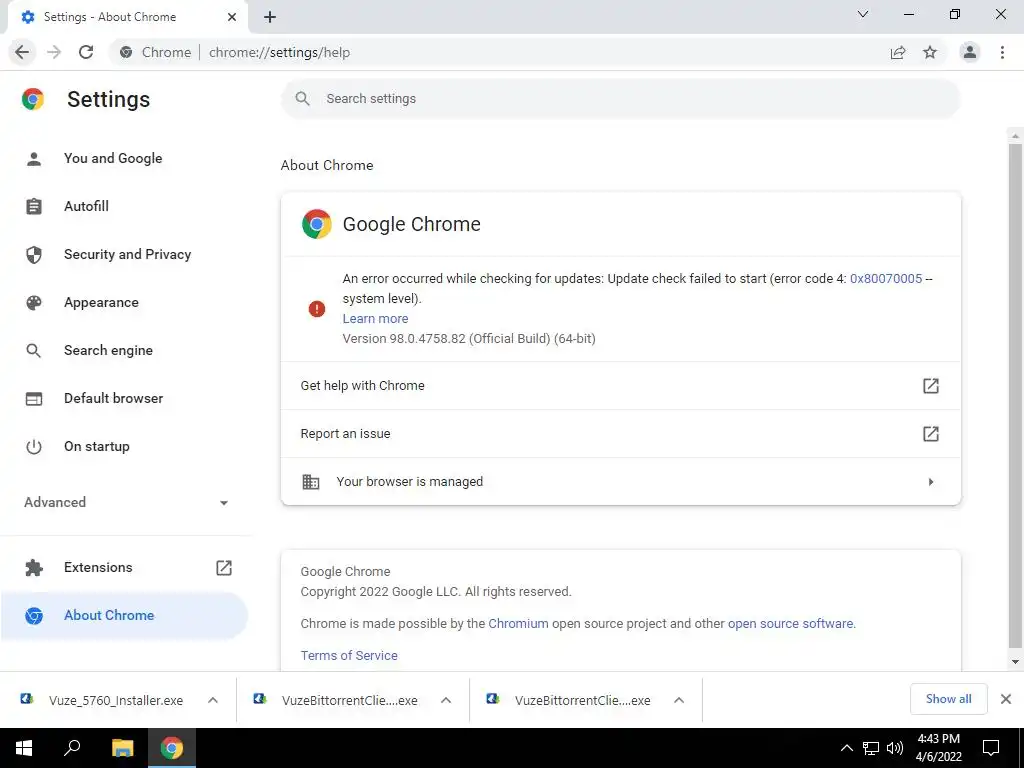Open You and Google settings
The width and height of the screenshot is (1024, 768).
click(113, 158)
